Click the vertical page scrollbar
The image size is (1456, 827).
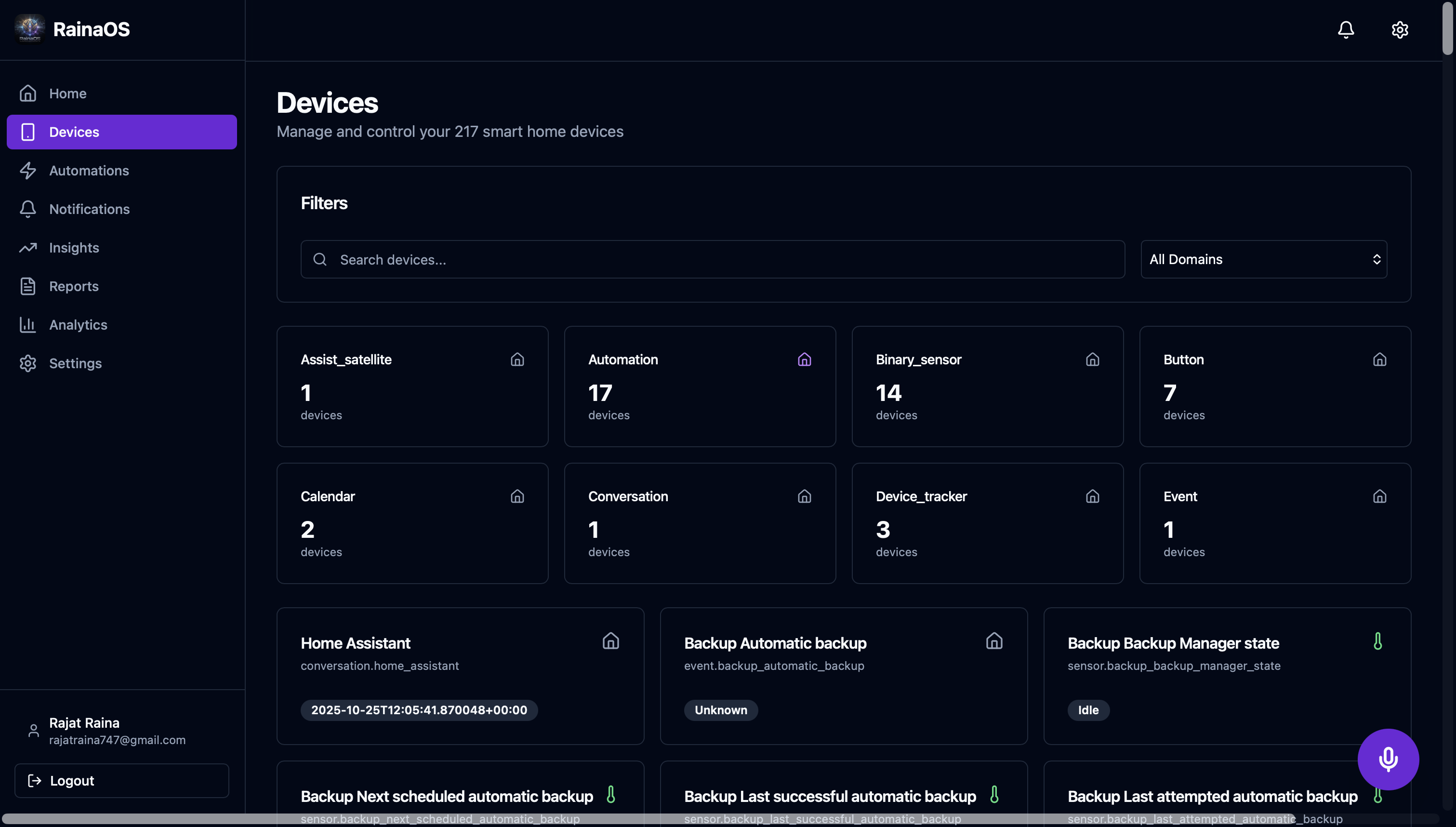click(x=1448, y=28)
